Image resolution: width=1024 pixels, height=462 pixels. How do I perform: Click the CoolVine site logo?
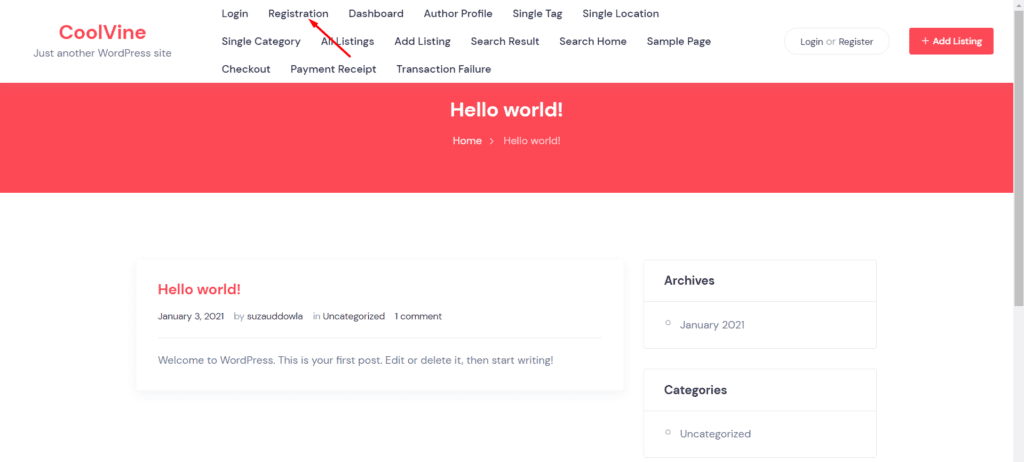pyautogui.click(x=102, y=32)
